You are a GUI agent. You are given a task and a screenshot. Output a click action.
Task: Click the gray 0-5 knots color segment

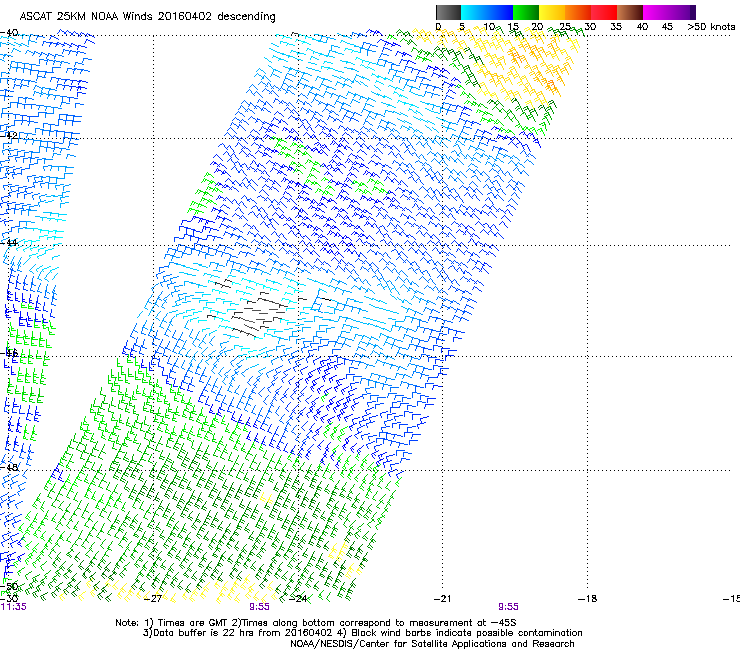tap(448, 12)
